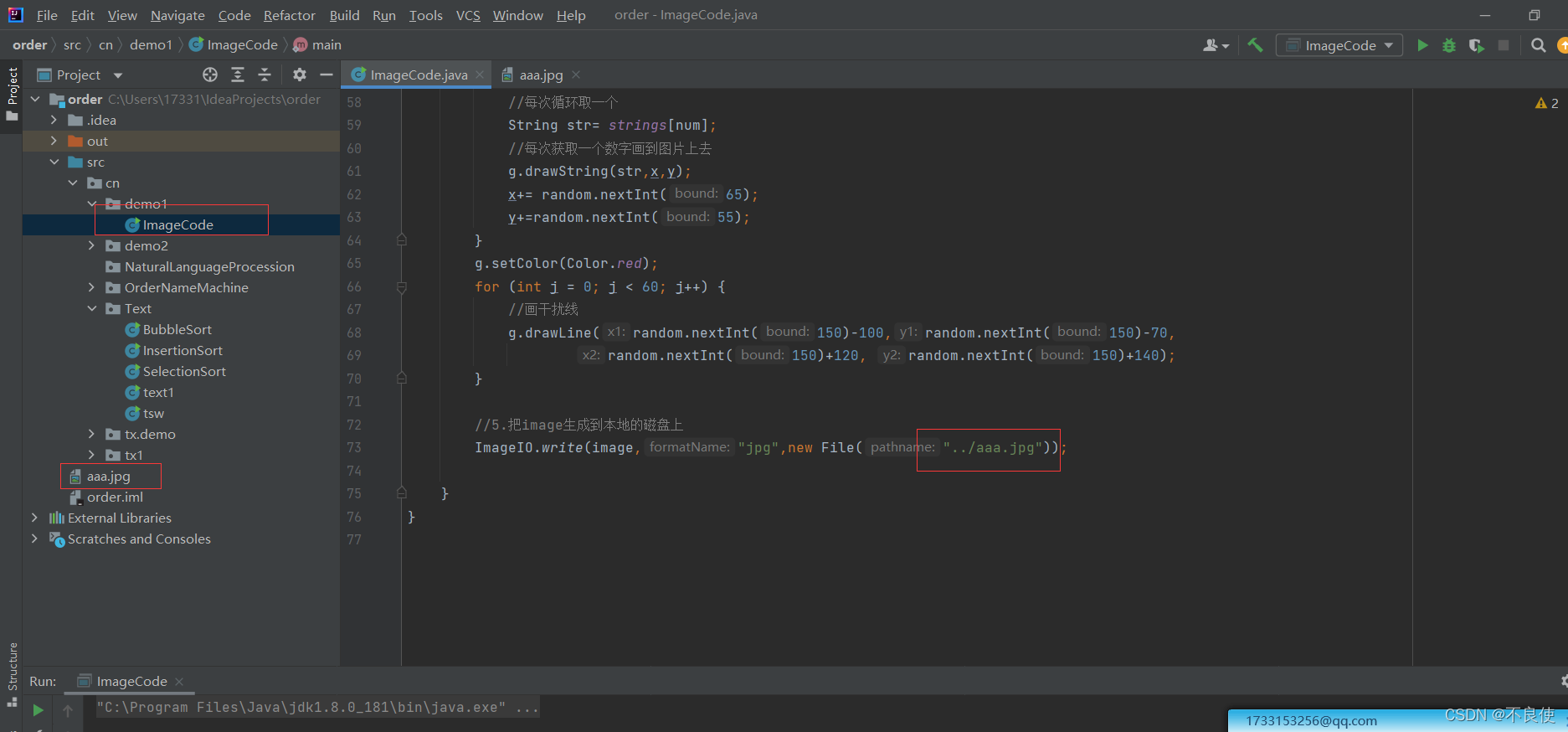The height and width of the screenshot is (732, 1568).
Task: Run with Coverage shield icon
Action: pyautogui.click(x=1476, y=45)
